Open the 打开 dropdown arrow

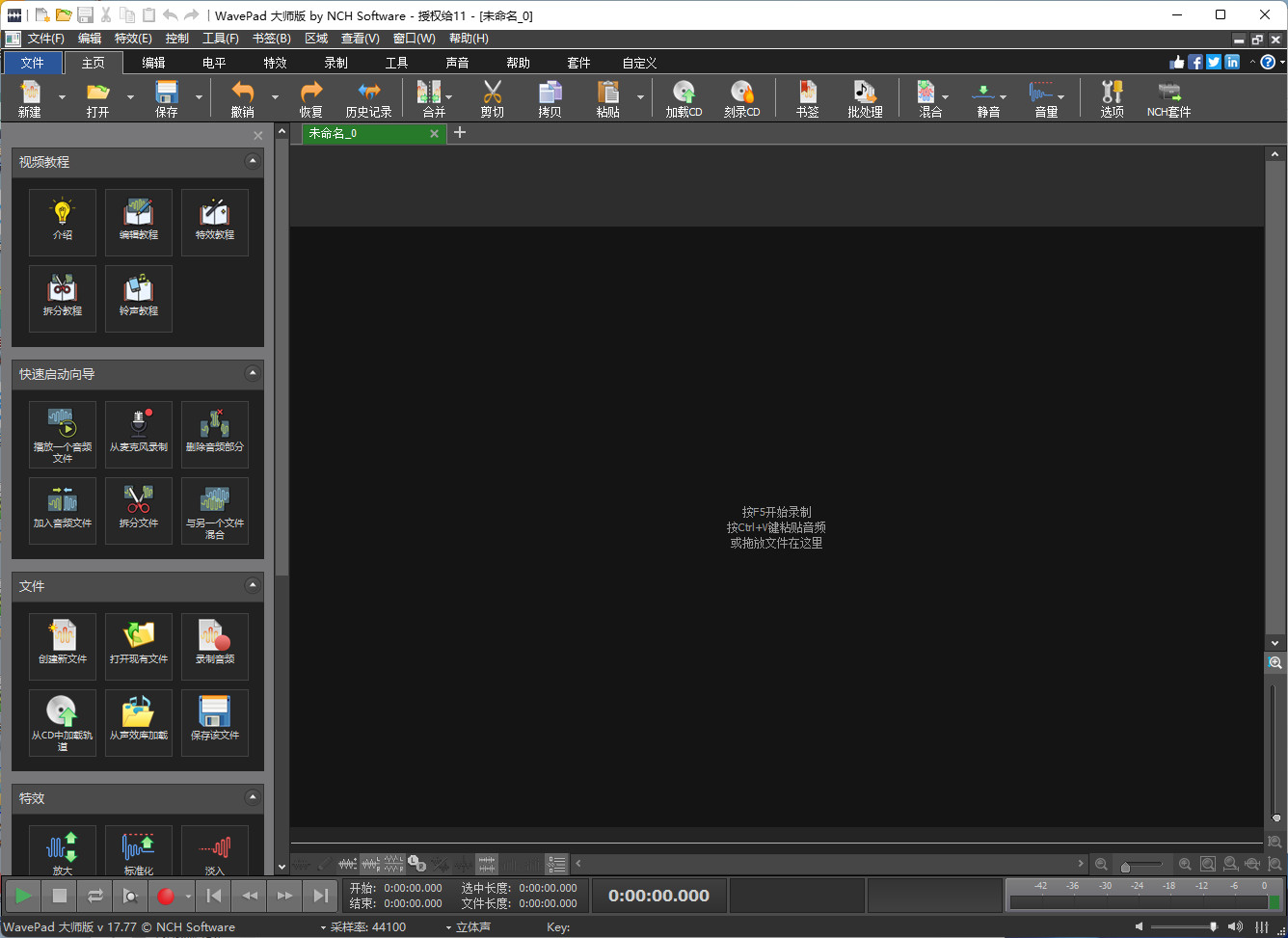click(130, 97)
